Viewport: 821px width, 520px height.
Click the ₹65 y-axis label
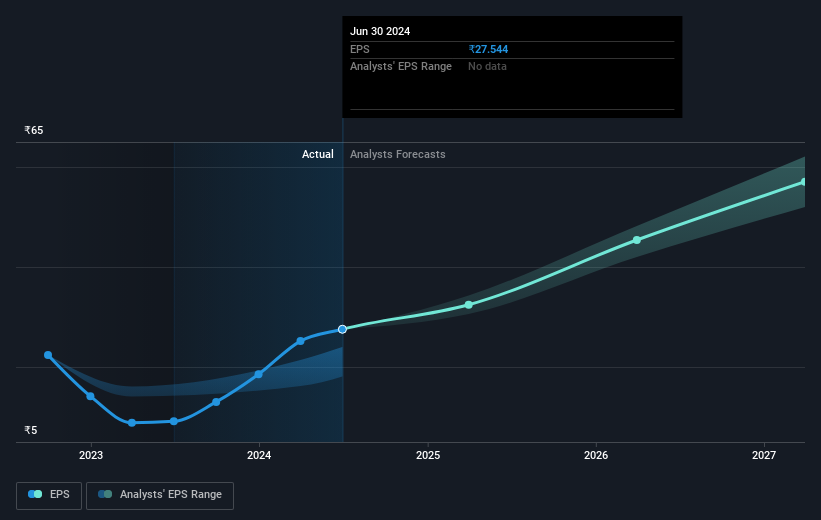34,130
